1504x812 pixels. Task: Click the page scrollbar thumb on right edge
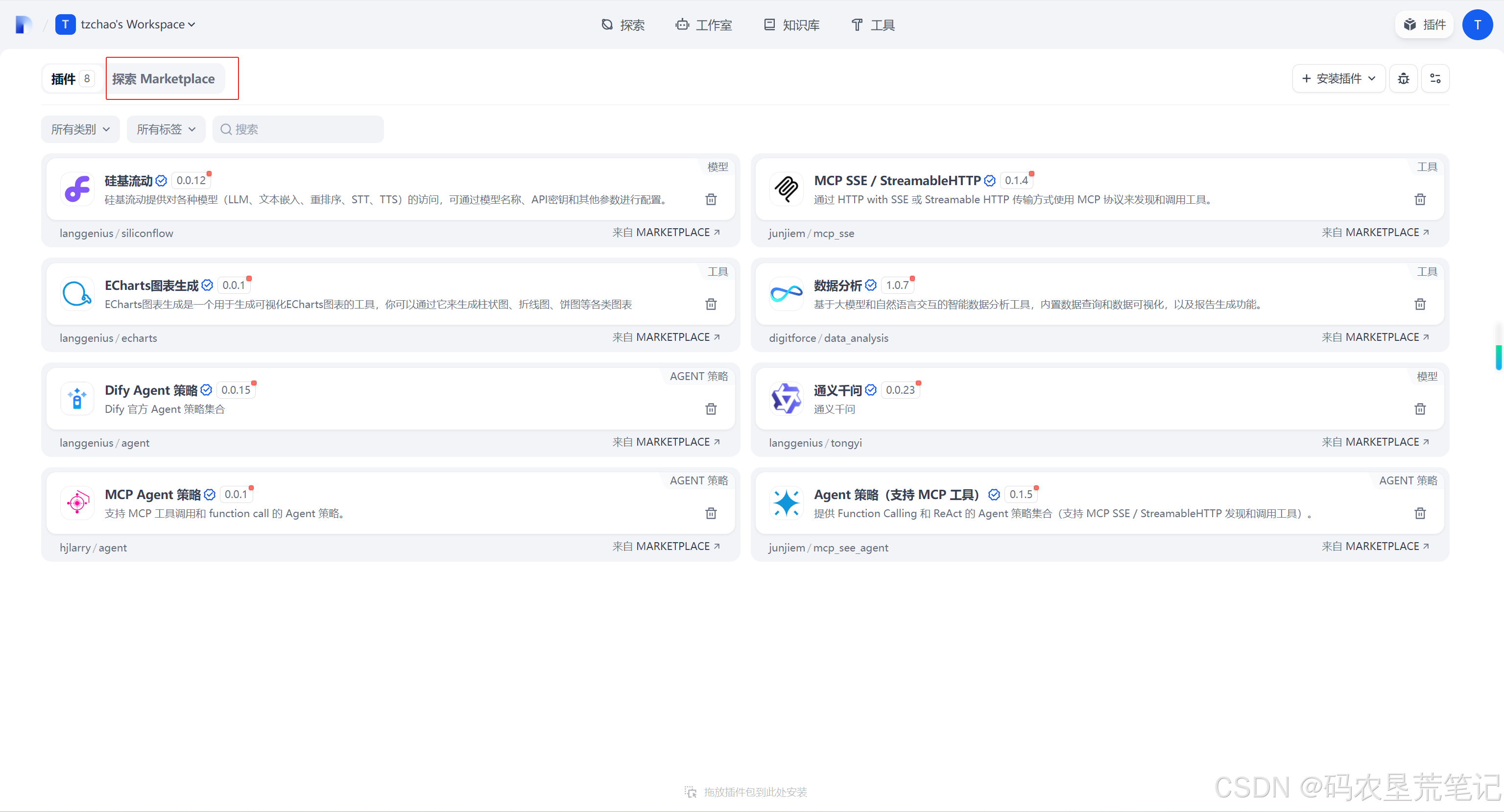tap(1498, 357)
